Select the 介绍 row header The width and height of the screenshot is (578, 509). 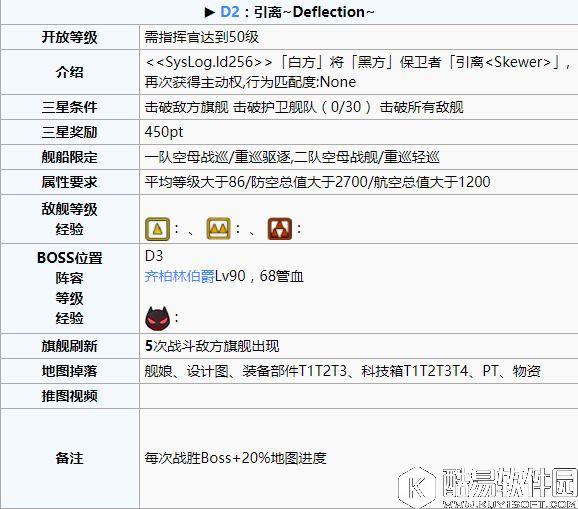70,72
